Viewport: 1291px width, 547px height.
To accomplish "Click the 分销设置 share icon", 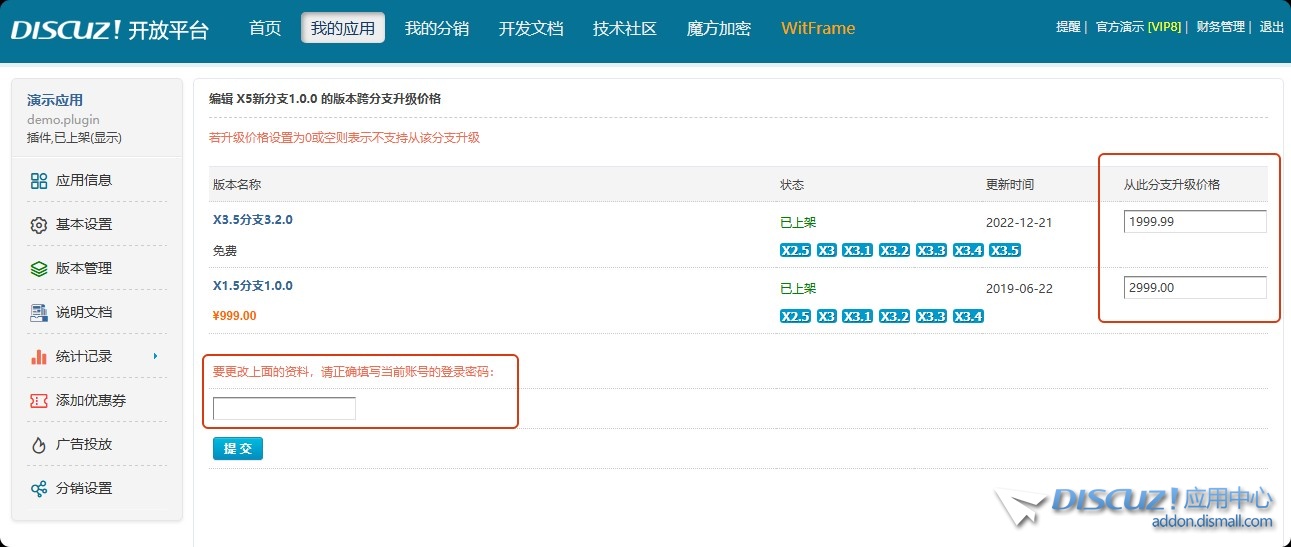I will [39, 489].
